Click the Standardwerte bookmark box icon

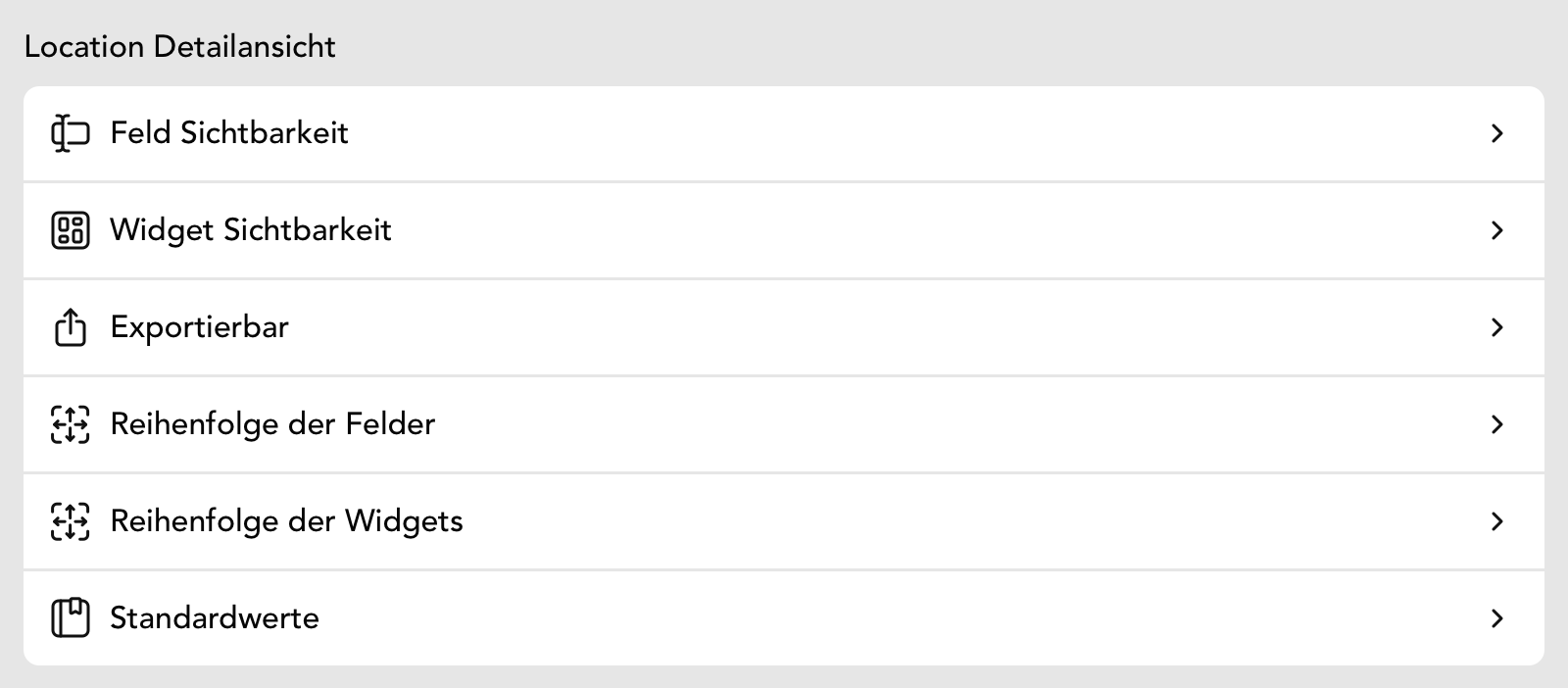tap(70, 618)
